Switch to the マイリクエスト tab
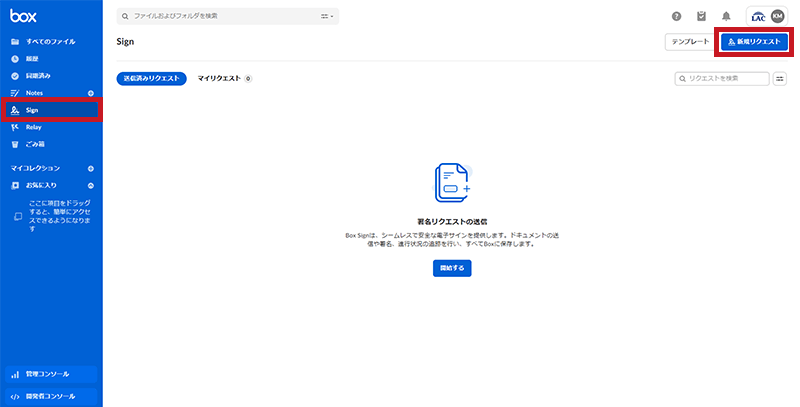The height and width of the screenshot is (407, 800). click(224, 79)
